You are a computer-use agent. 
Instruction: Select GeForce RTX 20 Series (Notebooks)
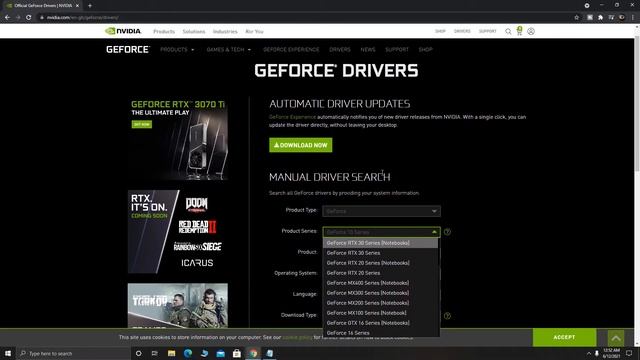coord(380,263)
